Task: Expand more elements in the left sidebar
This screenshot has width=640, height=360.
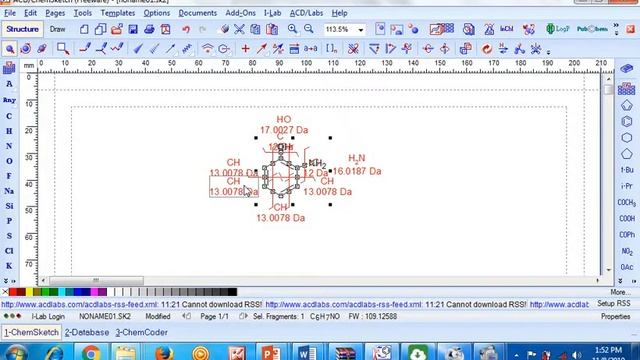Action: (6, 281)
